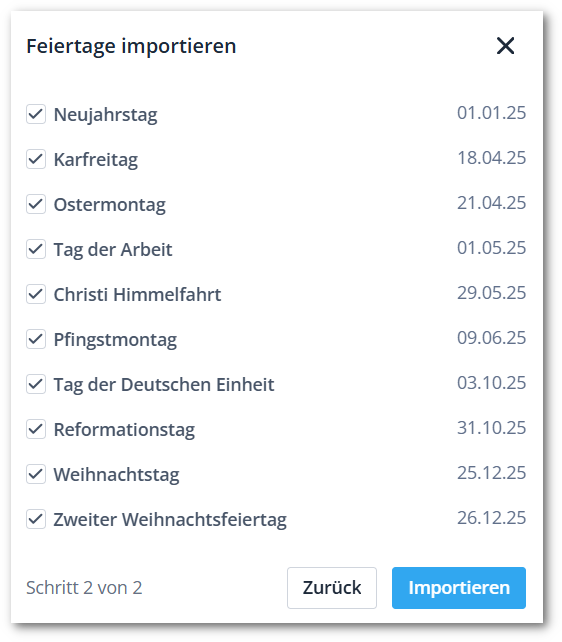Toggle the Karfreitag checkbox
This screenshot has height=642, width=562.
coord(36,159)
